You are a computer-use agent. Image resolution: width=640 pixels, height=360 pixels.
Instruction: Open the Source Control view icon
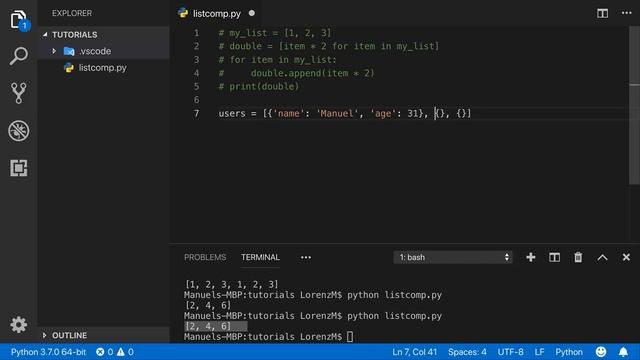tap(19, 93)
